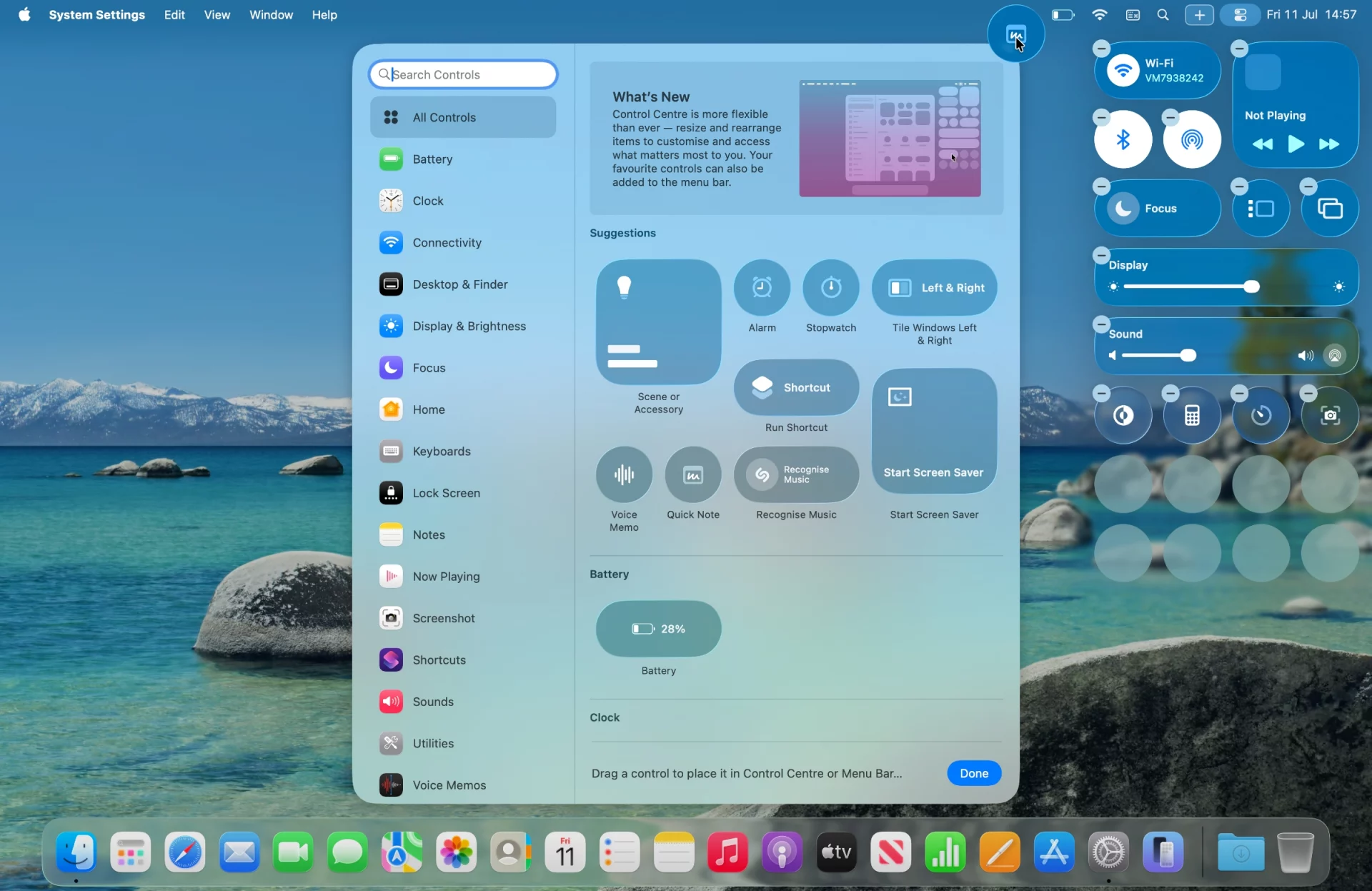This screenshot has width=1372, height=891.
Task: Click the Bluetooth control tile
Action: point(1123,140)
